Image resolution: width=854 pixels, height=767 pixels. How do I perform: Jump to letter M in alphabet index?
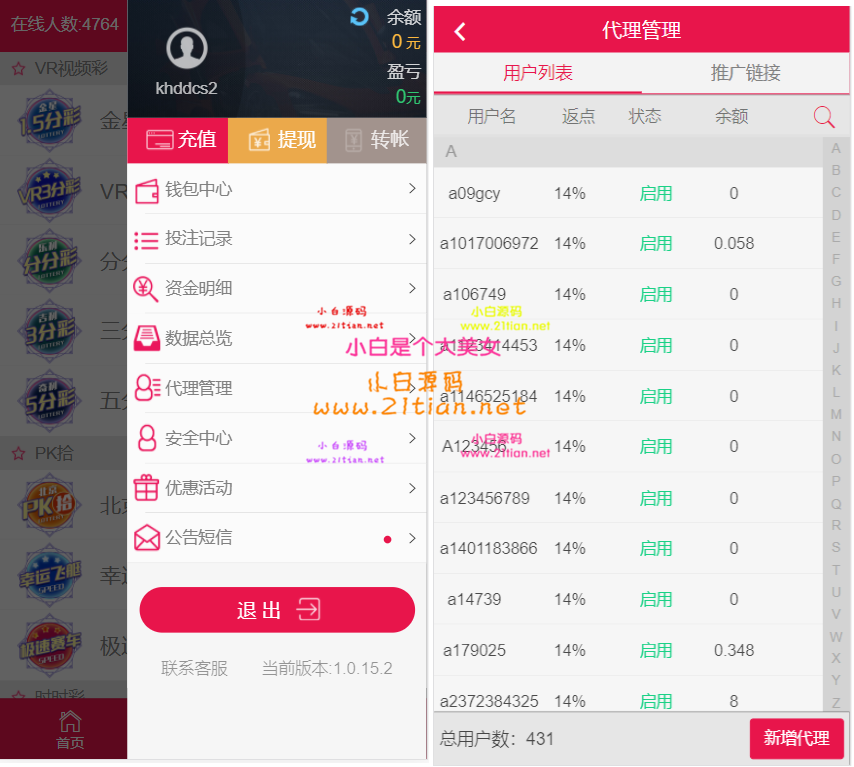pyautogui.click(x=836, y=415)
